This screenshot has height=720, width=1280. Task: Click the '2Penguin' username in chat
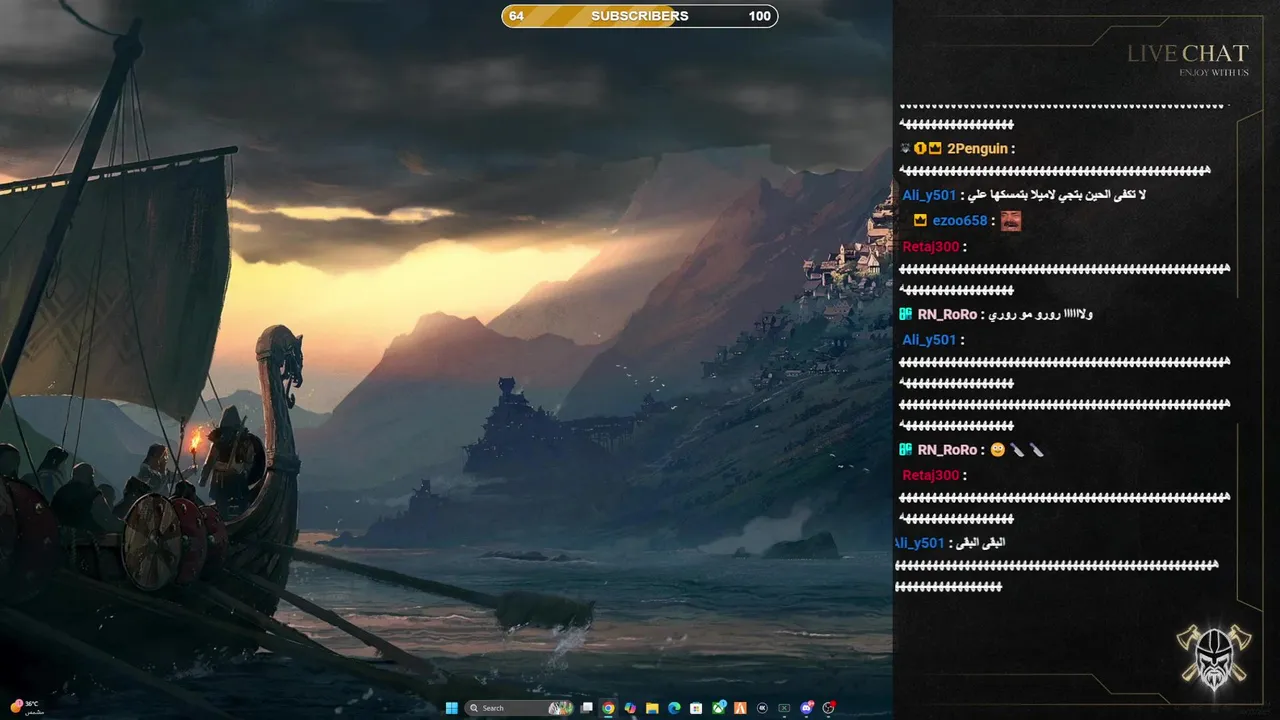tap(977, 148)
